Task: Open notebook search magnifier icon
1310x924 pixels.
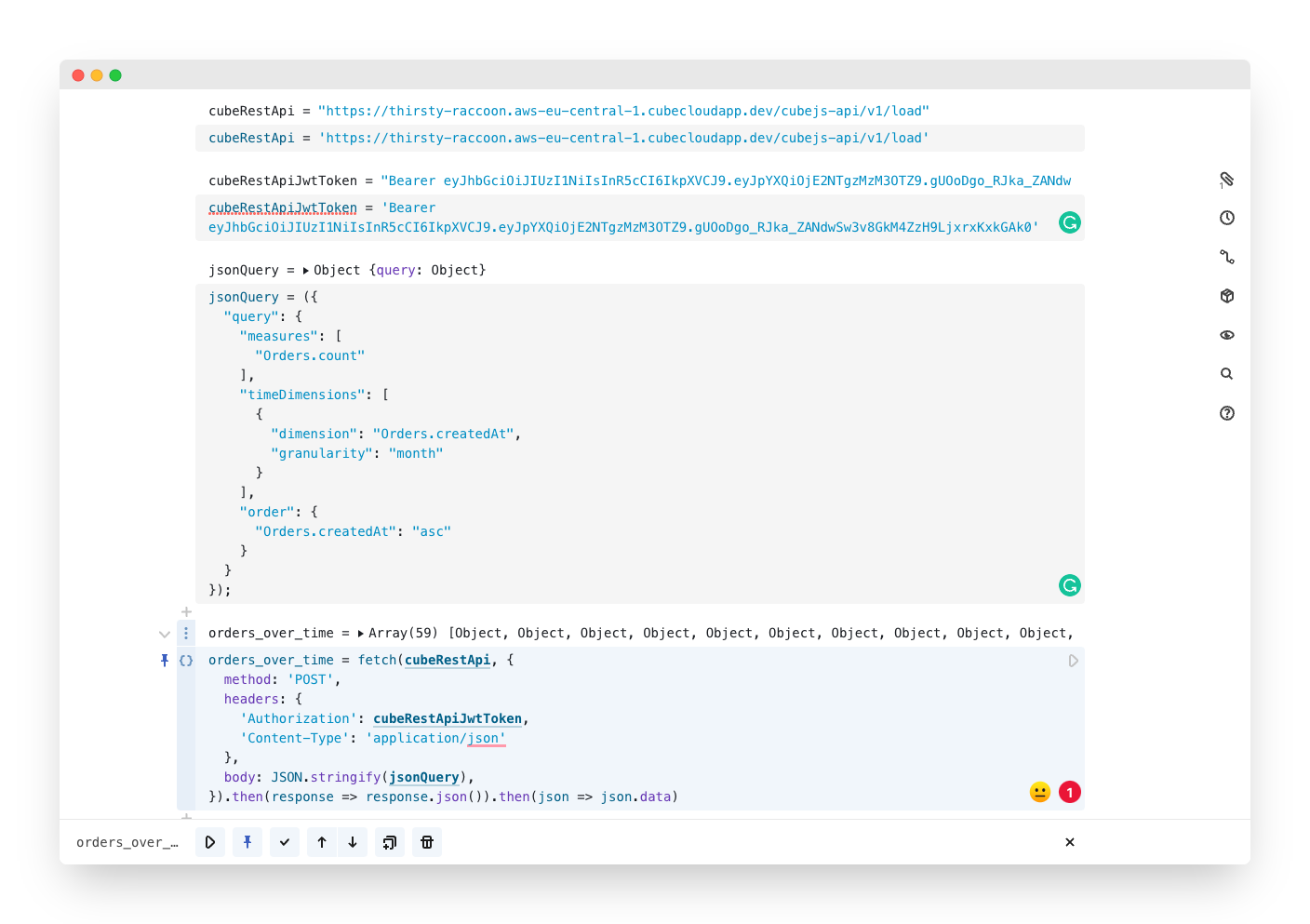Action: 1226,374
